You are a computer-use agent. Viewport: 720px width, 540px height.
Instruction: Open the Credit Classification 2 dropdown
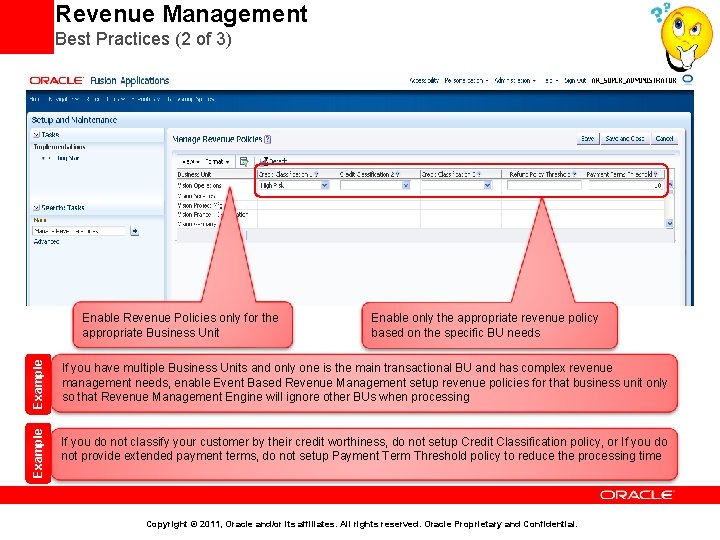pos(406,186)
